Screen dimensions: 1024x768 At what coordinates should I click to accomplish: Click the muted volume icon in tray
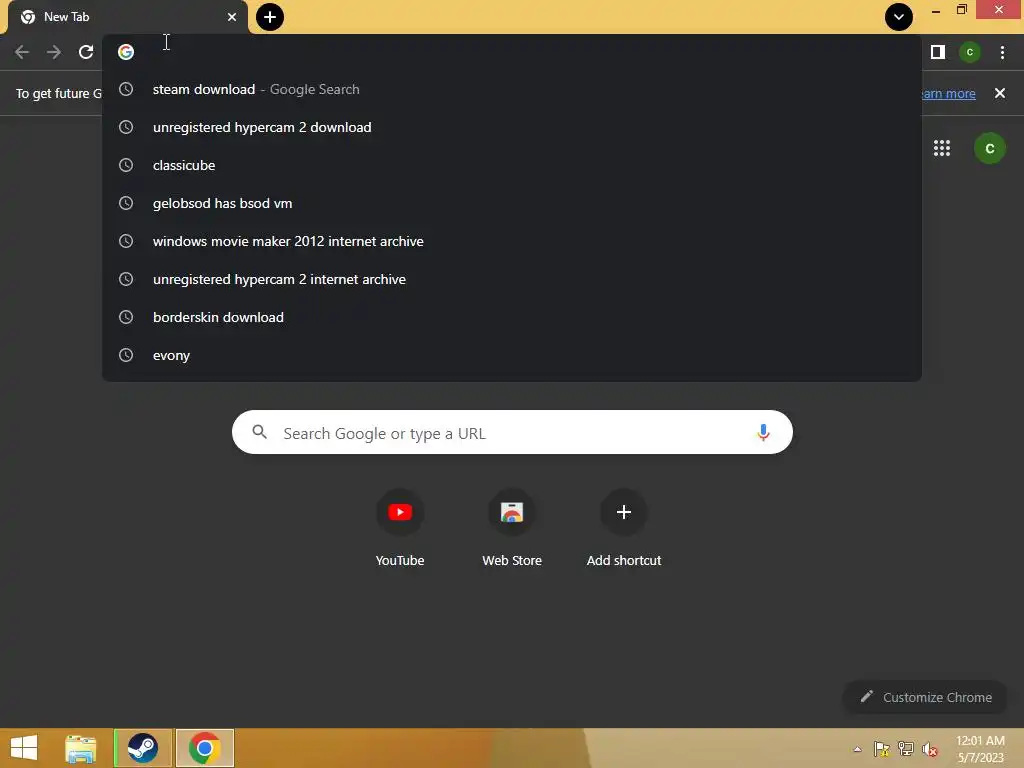coord(930,749)
